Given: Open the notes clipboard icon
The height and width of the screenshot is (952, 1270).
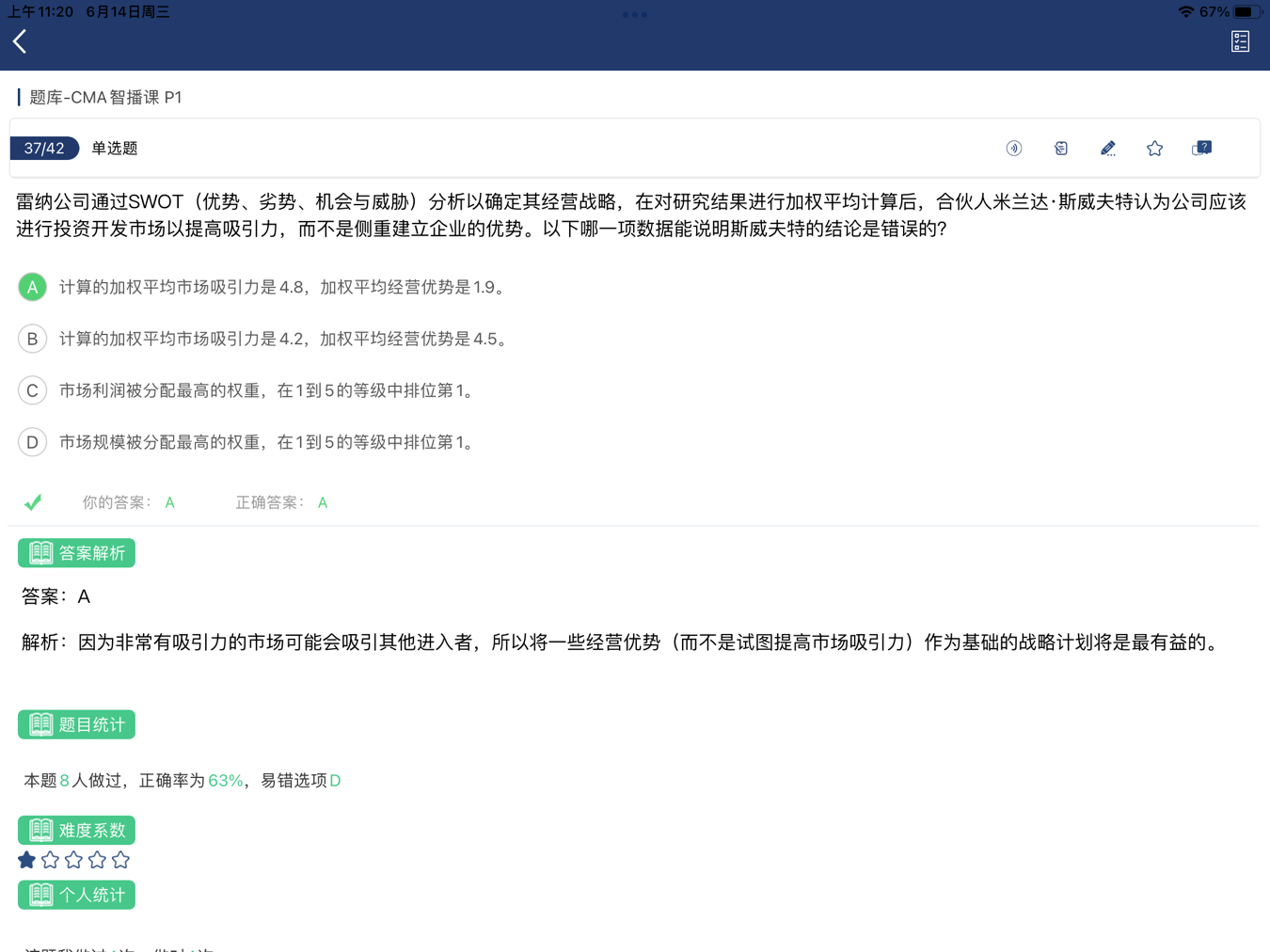Looking at the screenshot, I should 1060,149.
